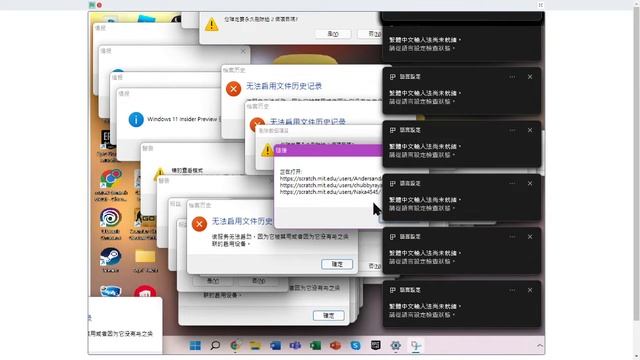
Task: Open the blue desktop icon below Steam
Action: click(111, 291)
